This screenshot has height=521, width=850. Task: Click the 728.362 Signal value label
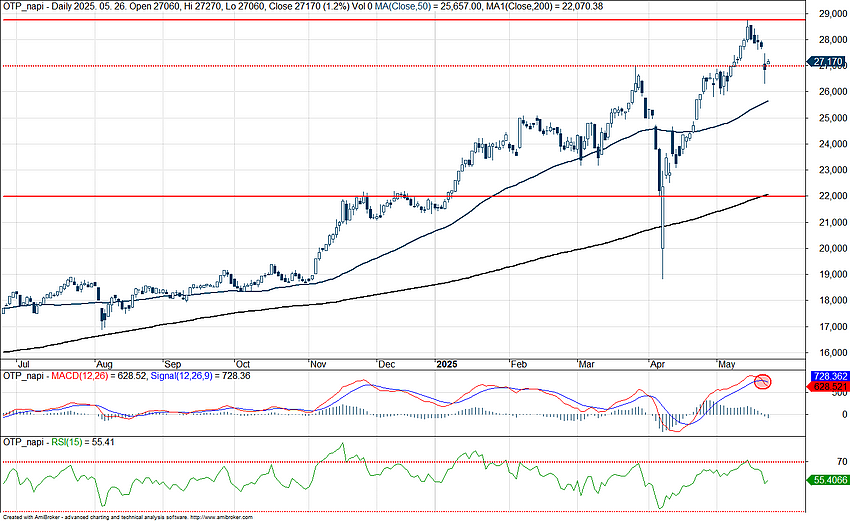(x=829, y=376)
